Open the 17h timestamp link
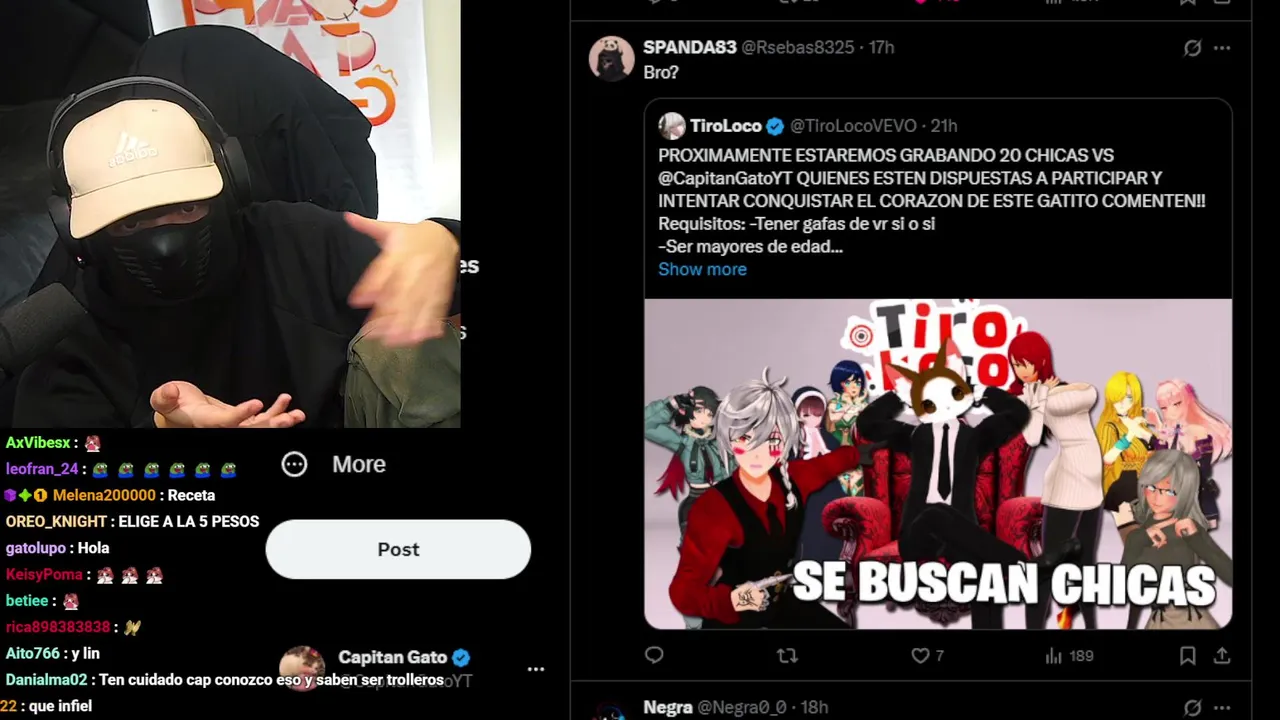Image resolution: width=1280 pixels, height=720 pixels. [x=881, y=47]
